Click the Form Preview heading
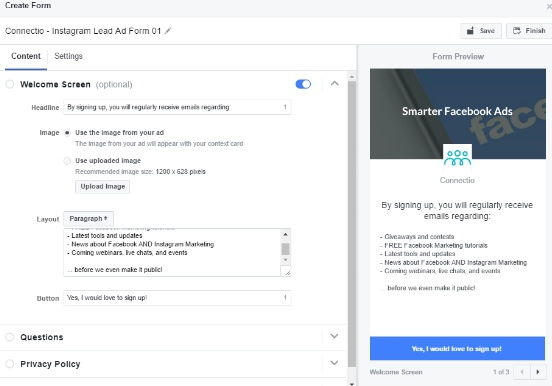Screen dimensions: 552x386 pos(458,57)
